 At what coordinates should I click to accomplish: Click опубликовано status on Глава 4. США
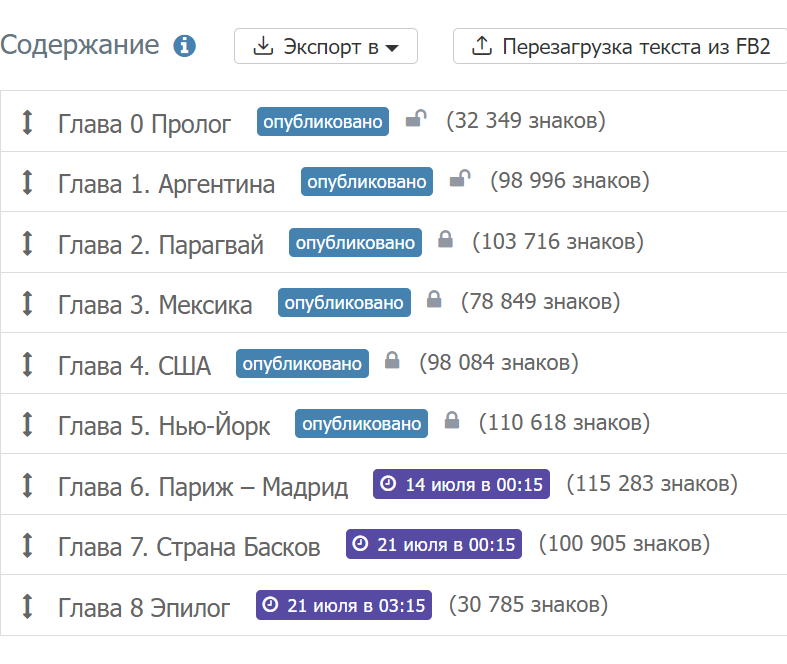pos(302,363)
